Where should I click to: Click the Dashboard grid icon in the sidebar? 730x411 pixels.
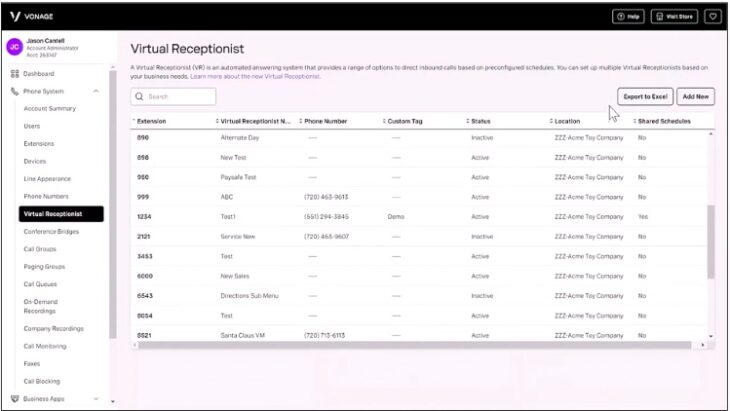pos(14,74)
